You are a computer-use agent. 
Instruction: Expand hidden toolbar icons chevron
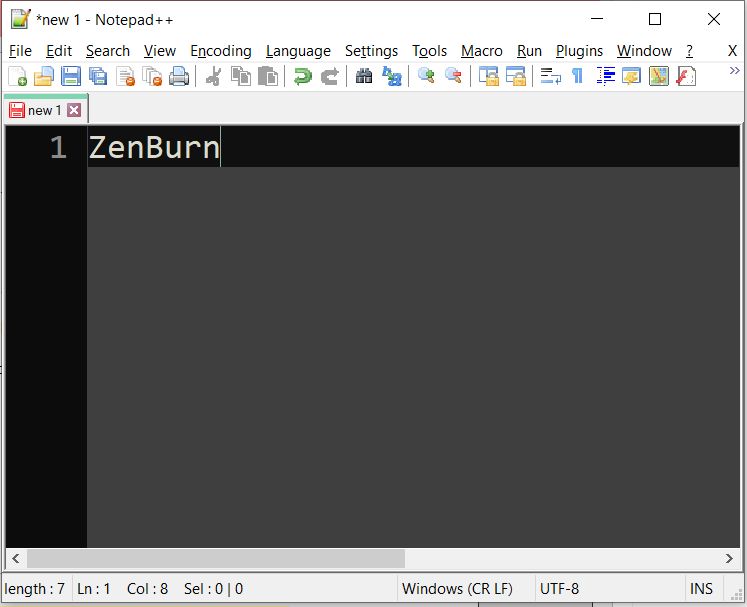734,71
